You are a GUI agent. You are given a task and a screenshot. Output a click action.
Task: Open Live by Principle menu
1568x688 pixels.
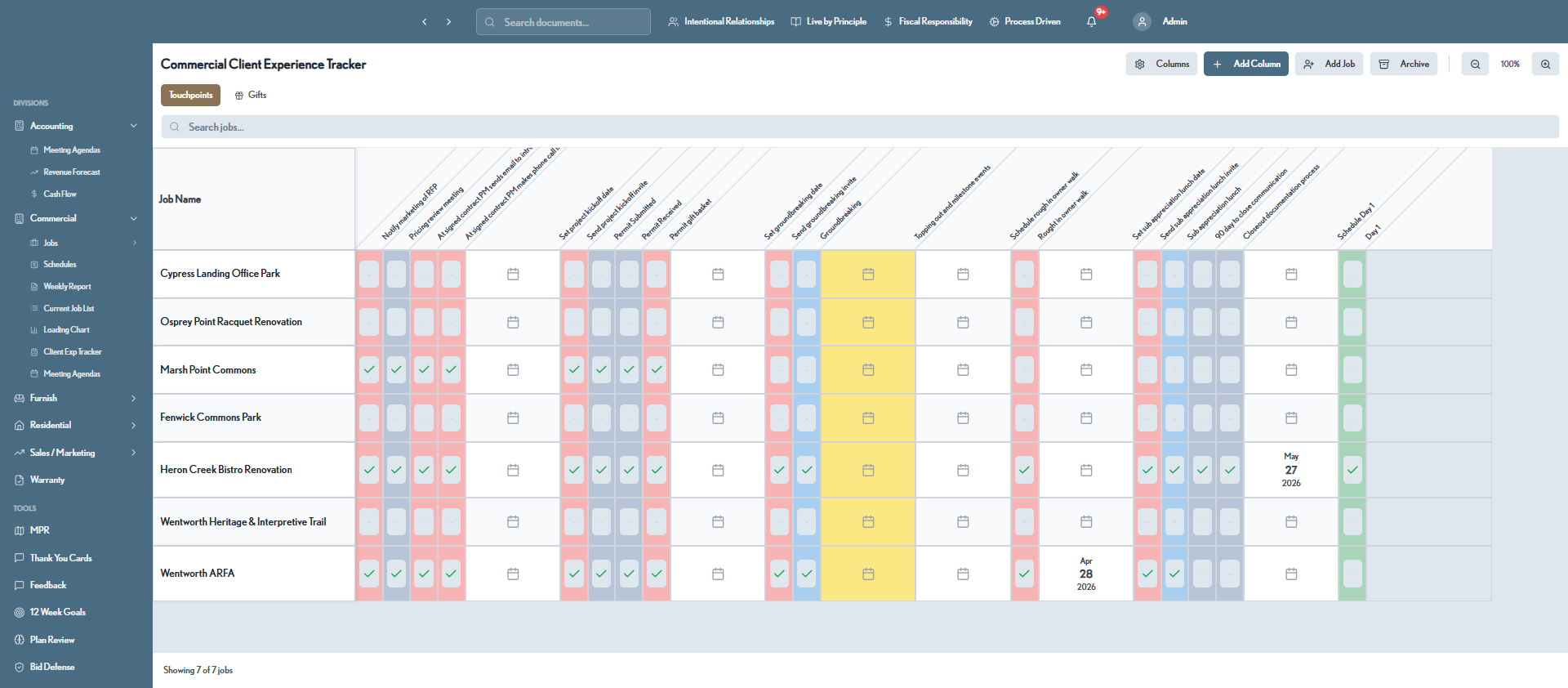[x=829, y=22]
